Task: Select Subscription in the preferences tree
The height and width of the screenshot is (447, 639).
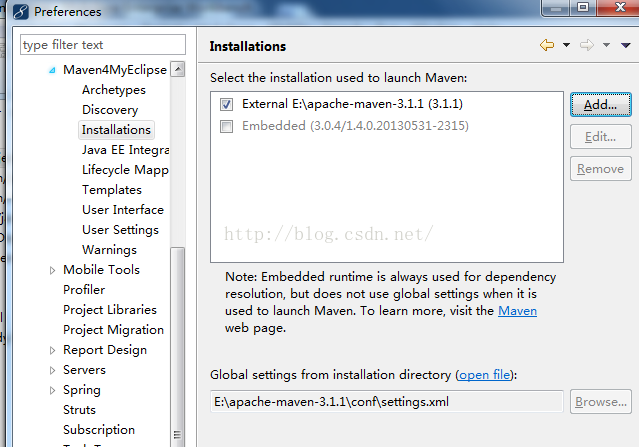Action: (x=99, y=429)
